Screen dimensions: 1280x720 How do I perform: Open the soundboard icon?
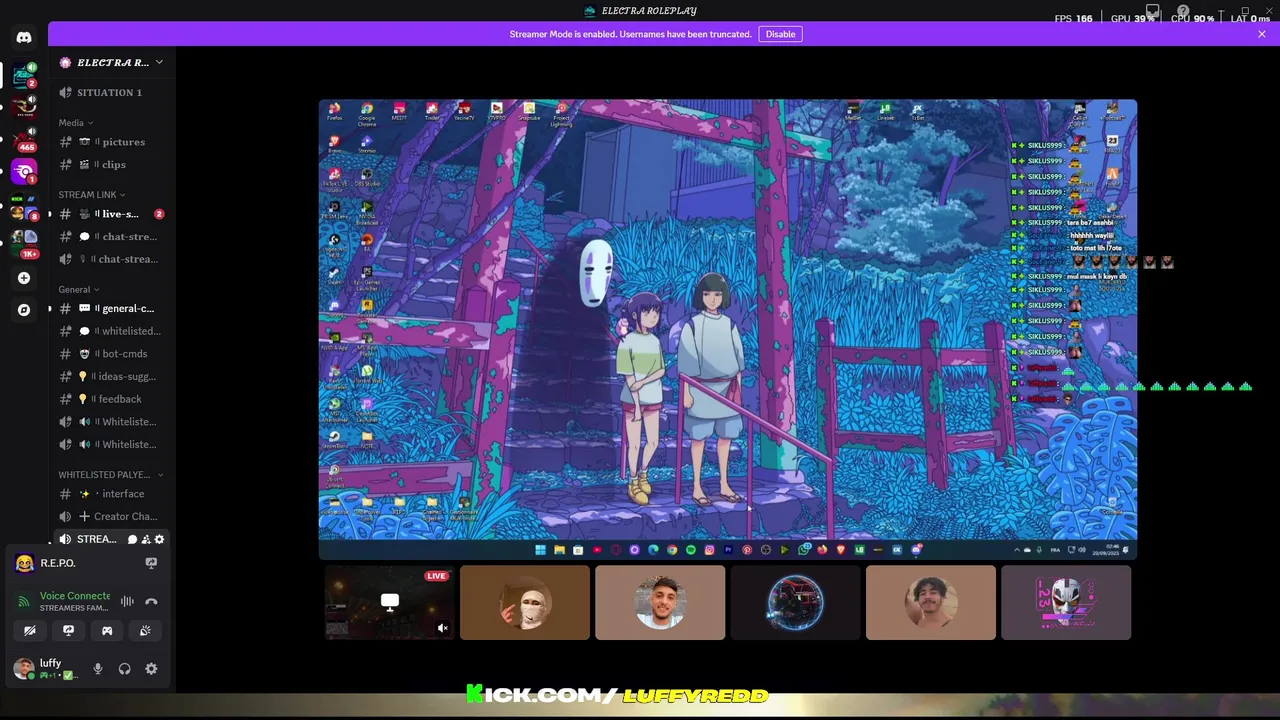(x=145, y=631)
